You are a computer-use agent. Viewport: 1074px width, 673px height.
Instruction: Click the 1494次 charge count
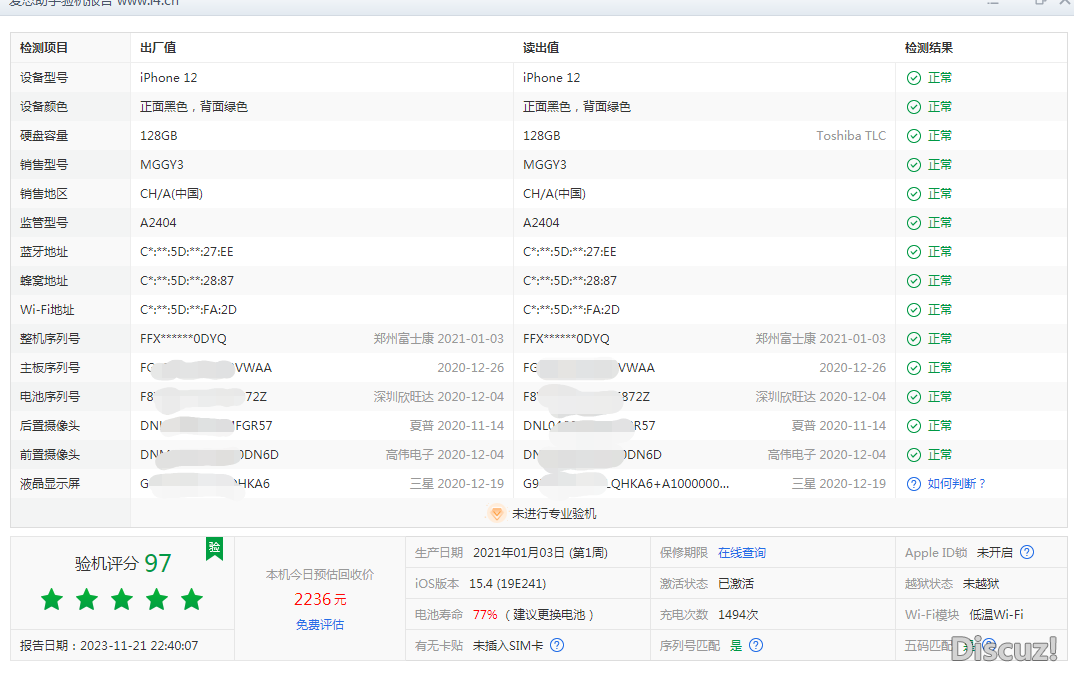point(738,615)
